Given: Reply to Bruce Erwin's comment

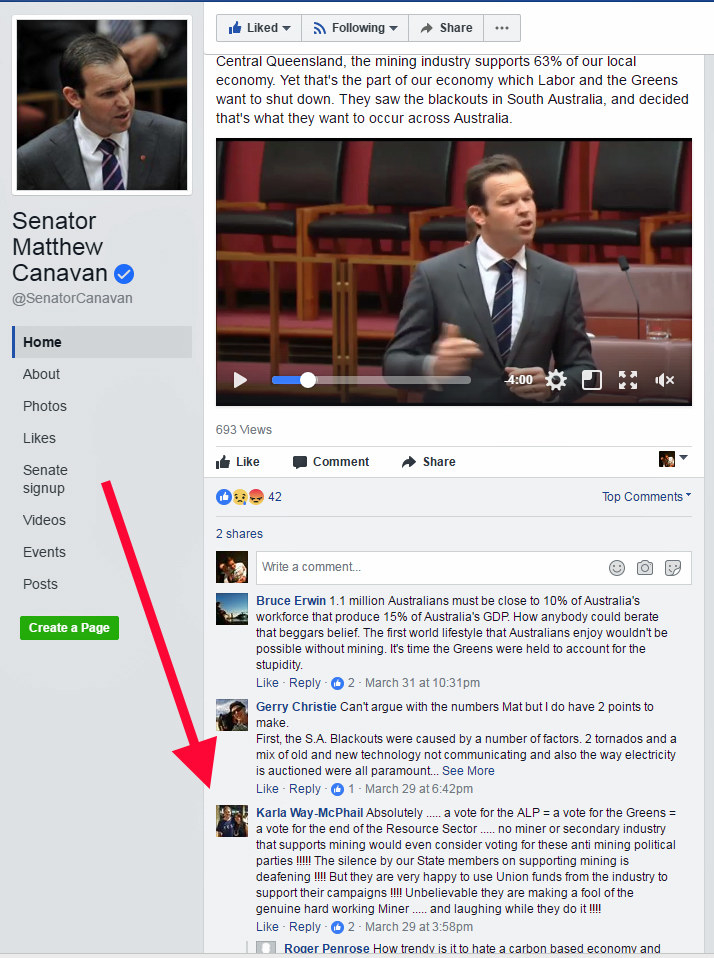Looking at the screenshot, I should click(305, 682).
